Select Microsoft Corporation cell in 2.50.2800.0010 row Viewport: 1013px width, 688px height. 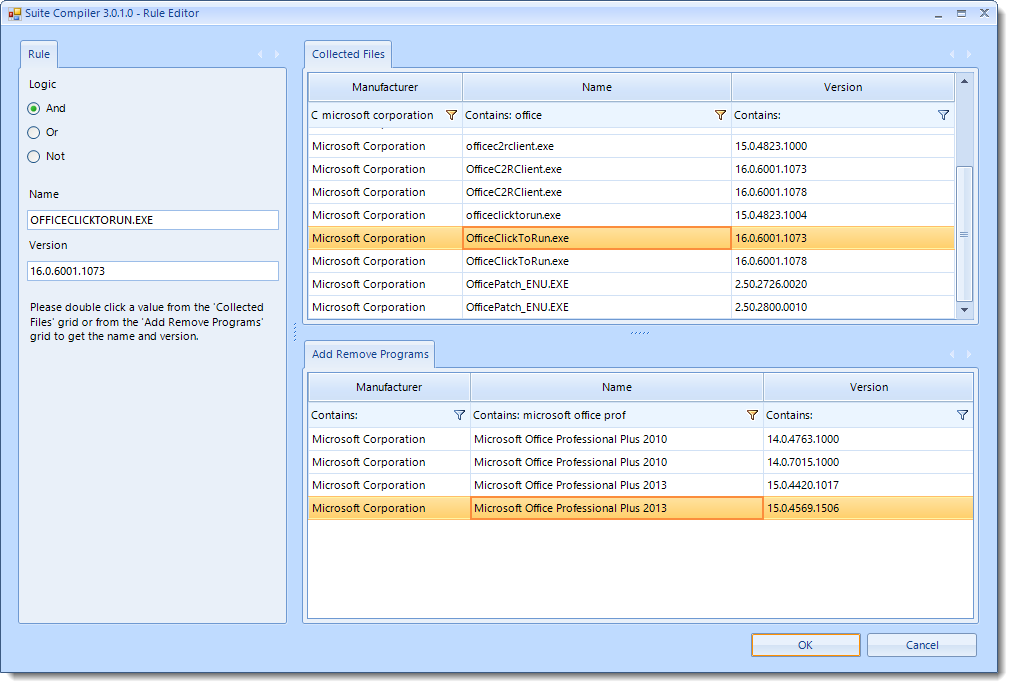pyautogui.click(x=385, y=307)
